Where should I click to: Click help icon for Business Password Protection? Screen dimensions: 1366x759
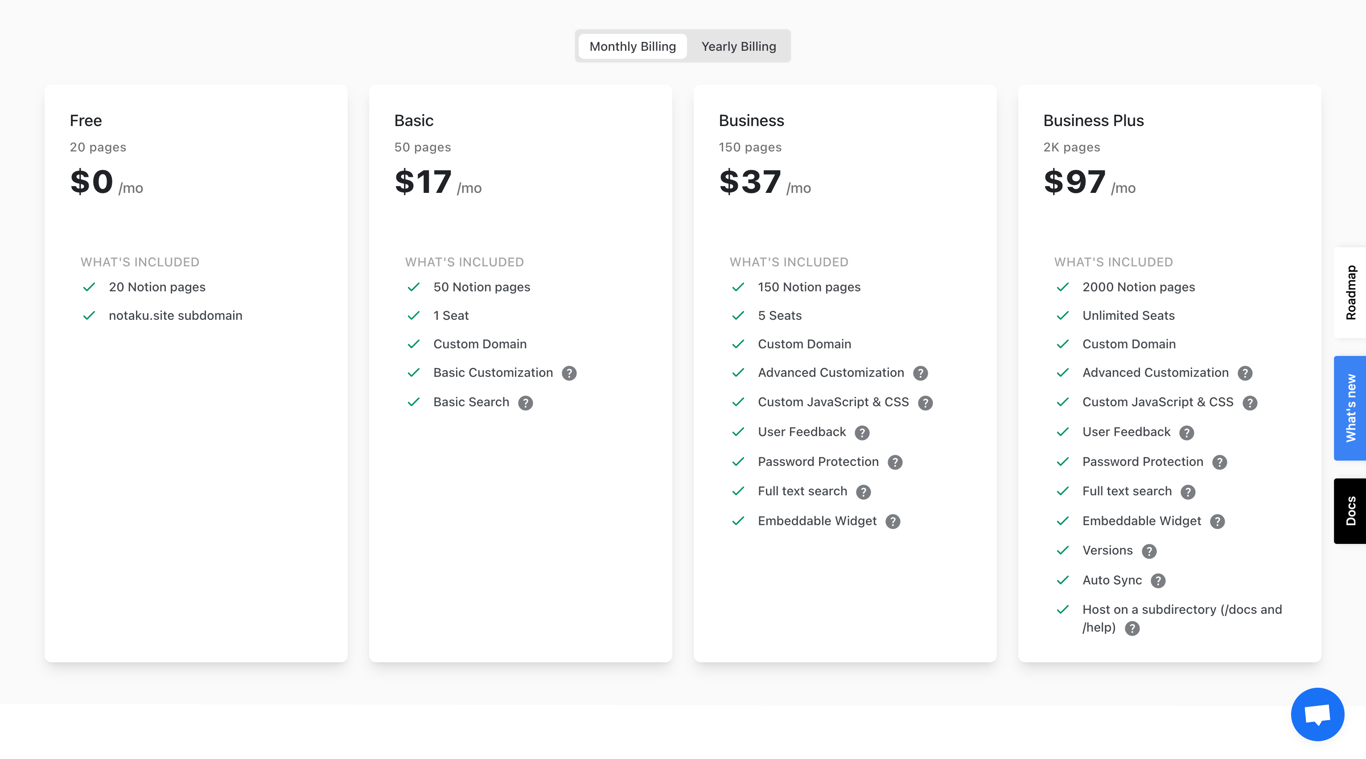(895, 462)
